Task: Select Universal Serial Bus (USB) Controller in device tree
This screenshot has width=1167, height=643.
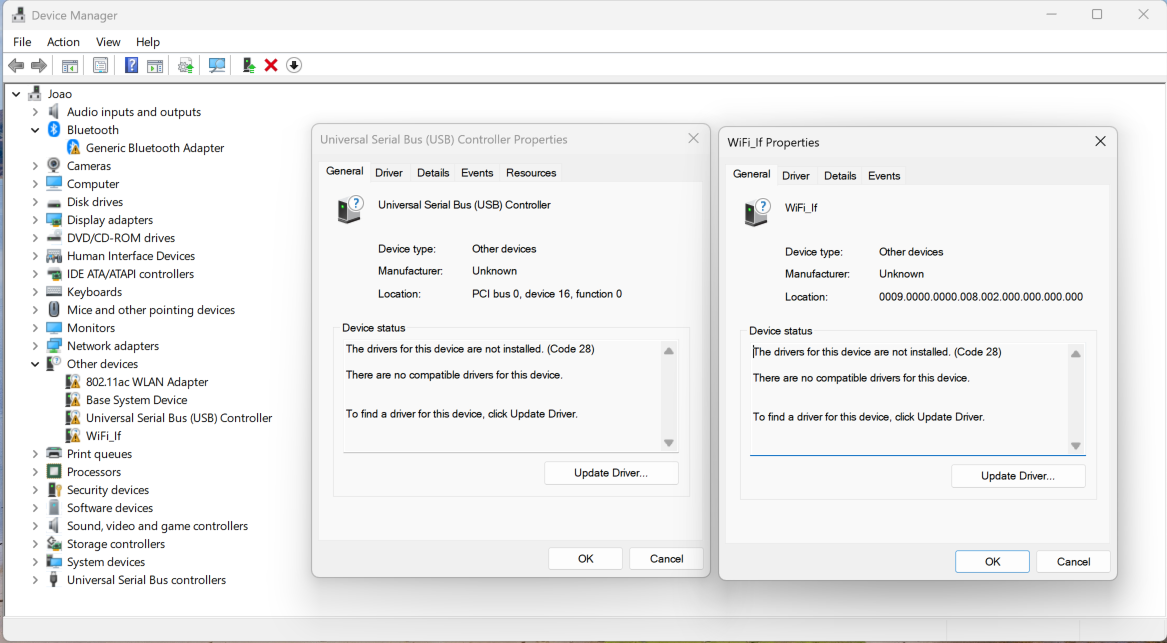Action: pyautogui.click(x=179, y=418)
